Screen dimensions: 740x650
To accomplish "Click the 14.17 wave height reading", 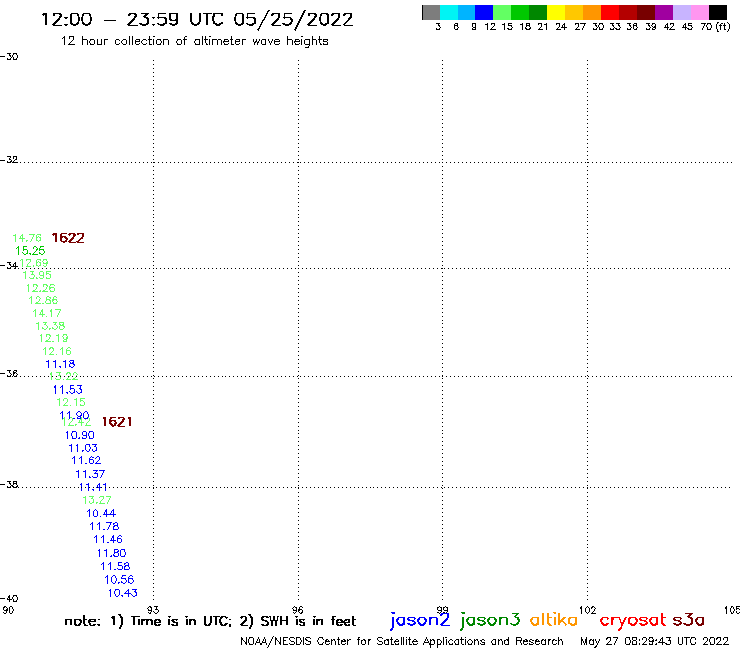I will (47, 313).
